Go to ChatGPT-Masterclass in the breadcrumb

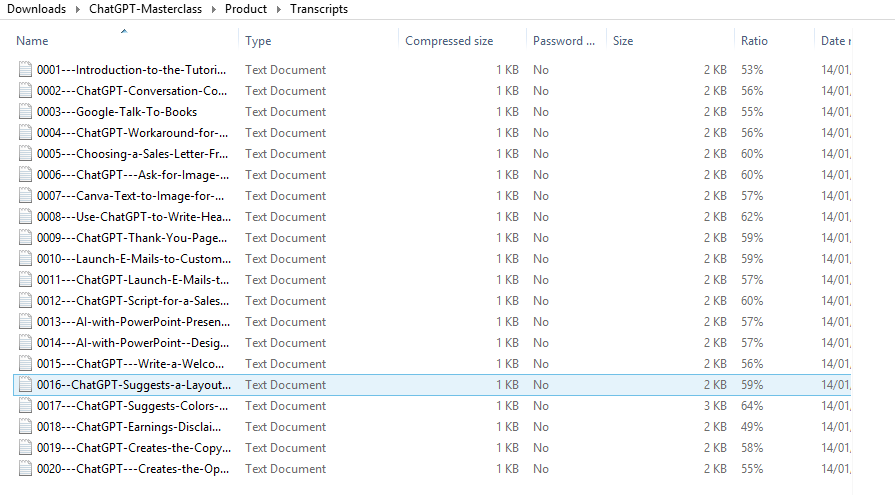point(146,9)
